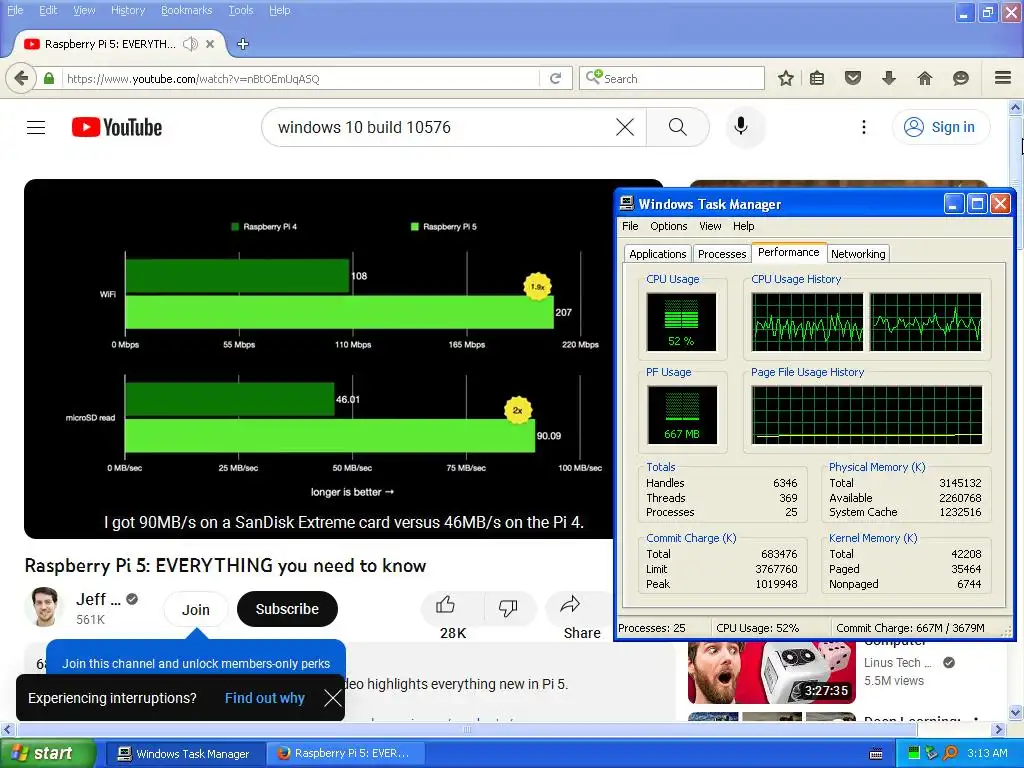
Task: Open Task Manager Help menu
Action: click(743, 226)
